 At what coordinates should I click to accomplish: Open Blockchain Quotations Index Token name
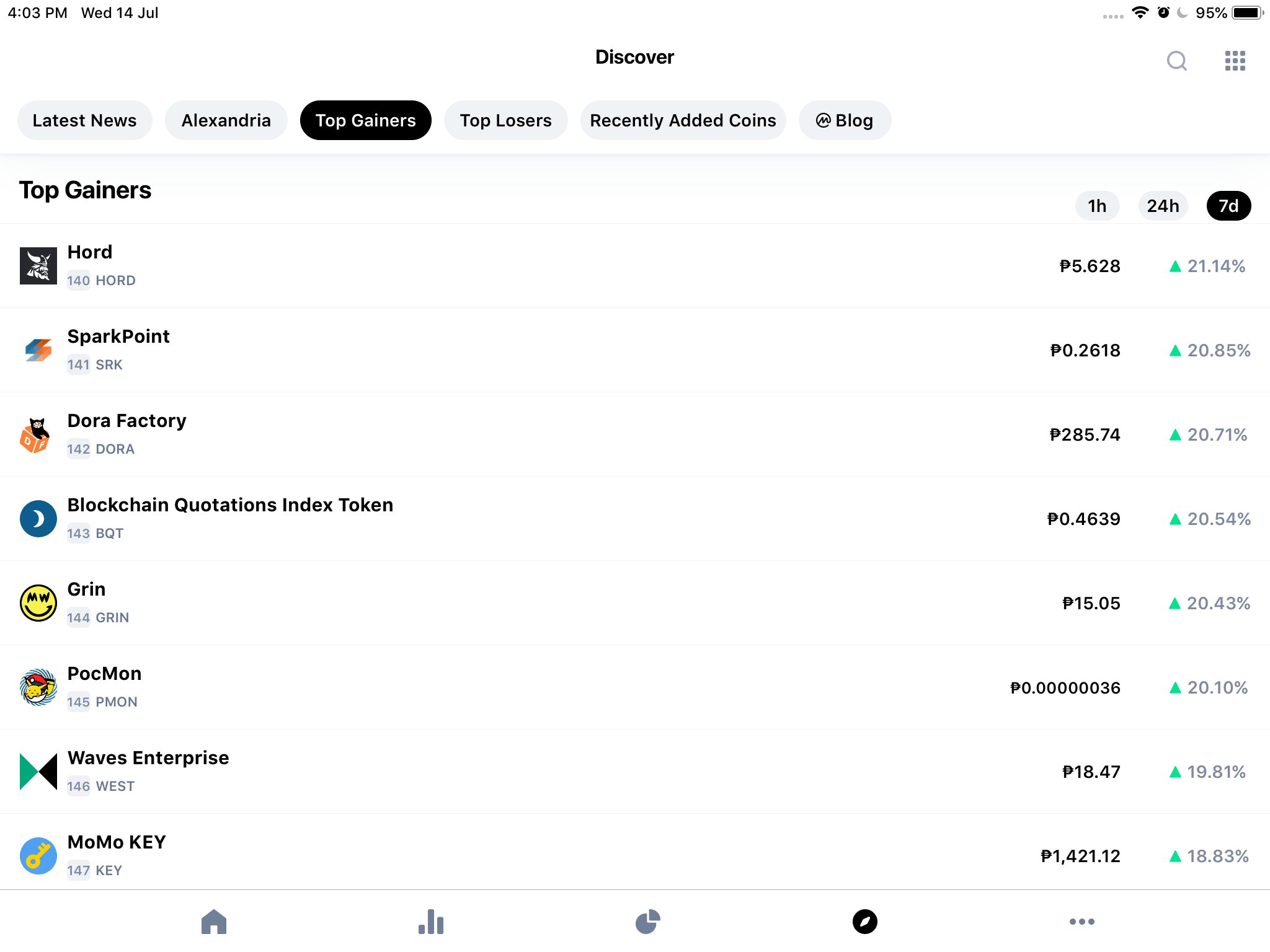(230, 505)
